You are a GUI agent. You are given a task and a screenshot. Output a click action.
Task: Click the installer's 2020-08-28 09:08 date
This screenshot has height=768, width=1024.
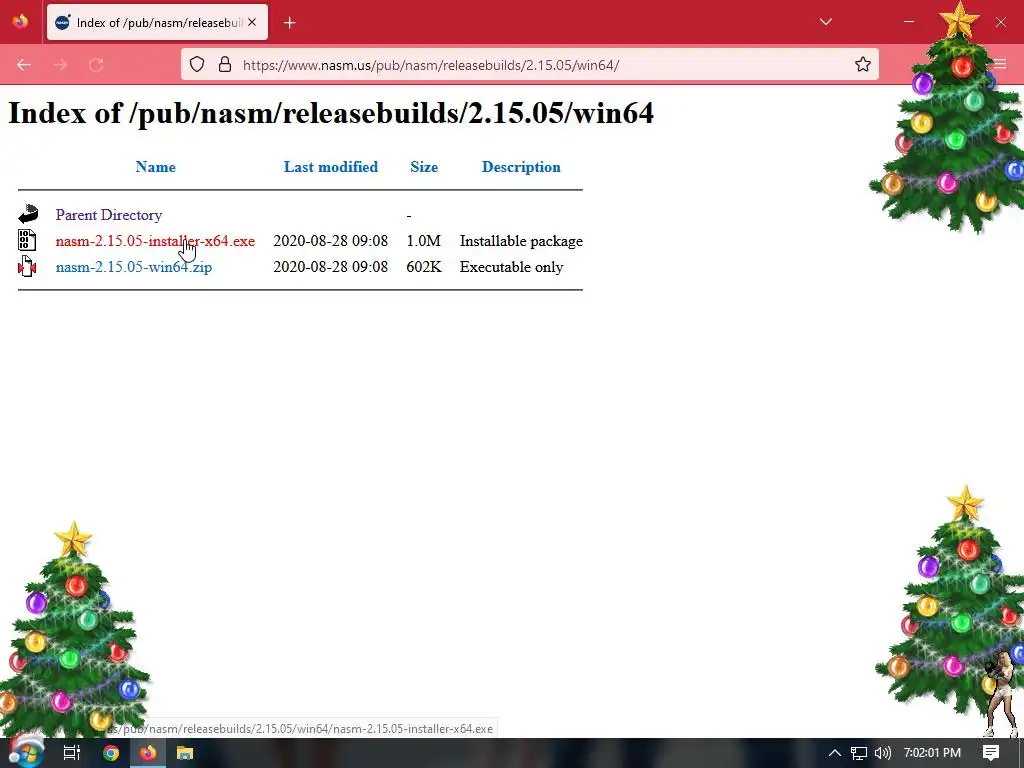(330, 241)
